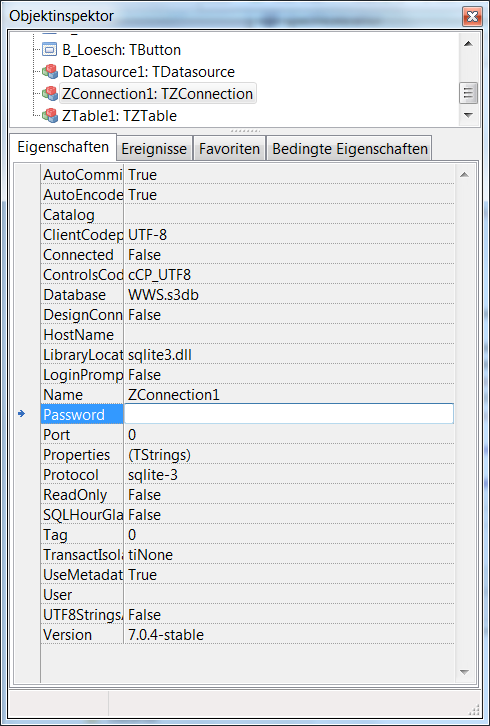This screenshot has width=490, height=726.
Task: Select ZTable1: TZTable in component tree
Action: [119, 115]
